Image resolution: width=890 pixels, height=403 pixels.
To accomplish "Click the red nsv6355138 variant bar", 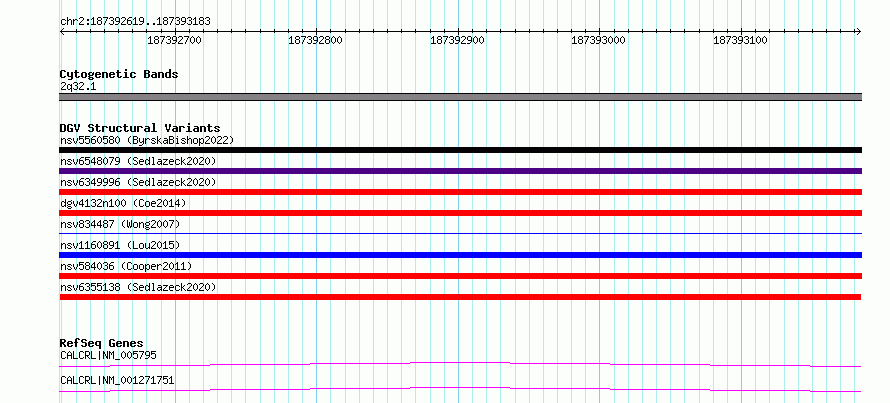I will [460, 297].
